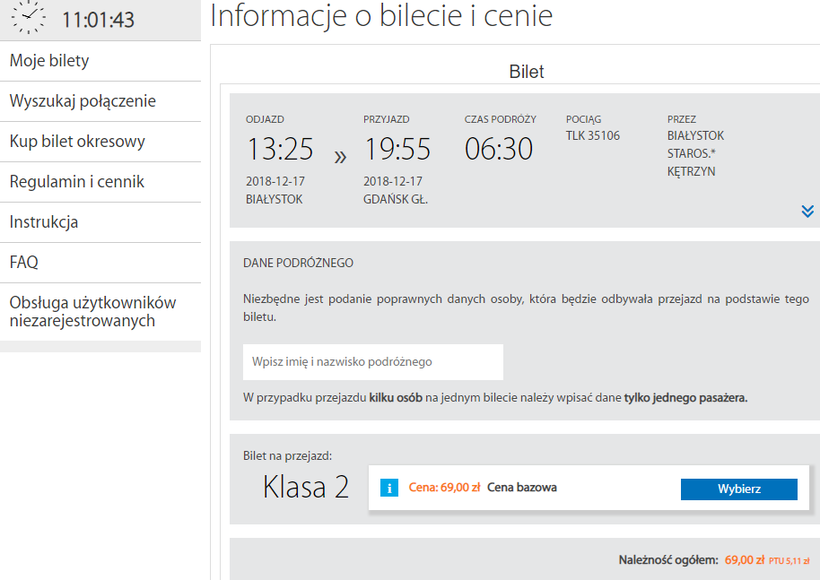Click the double arrow between departure and arrival

point(340,156)
